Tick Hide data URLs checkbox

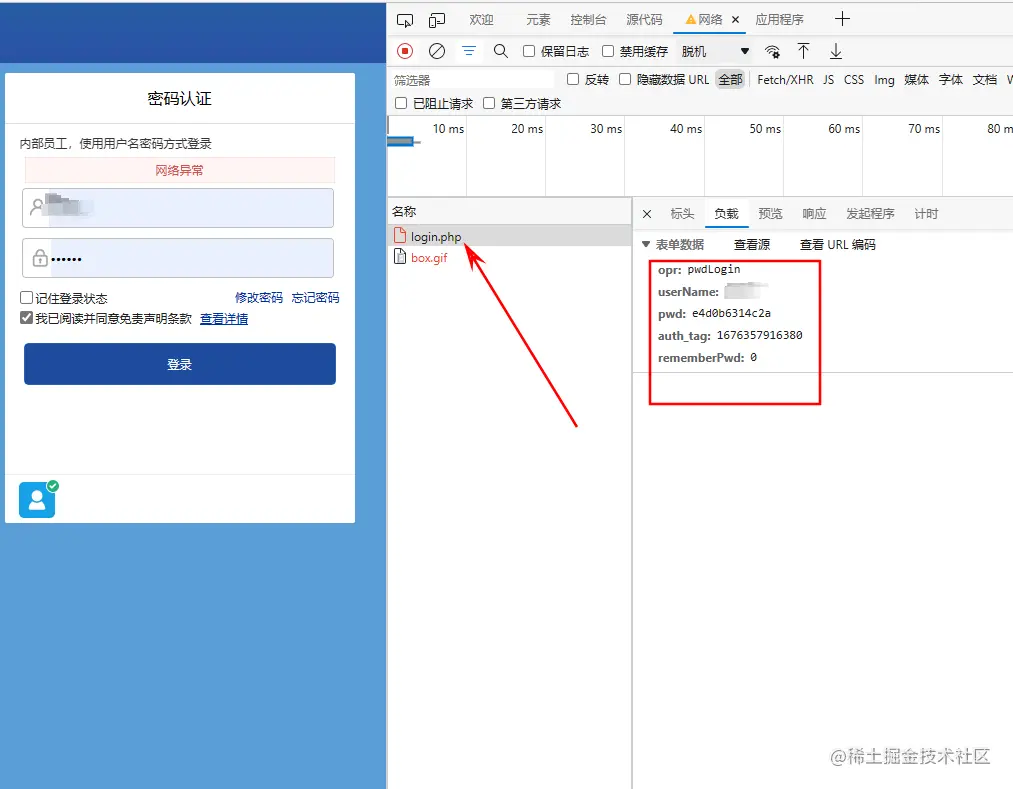coord(625,79)
